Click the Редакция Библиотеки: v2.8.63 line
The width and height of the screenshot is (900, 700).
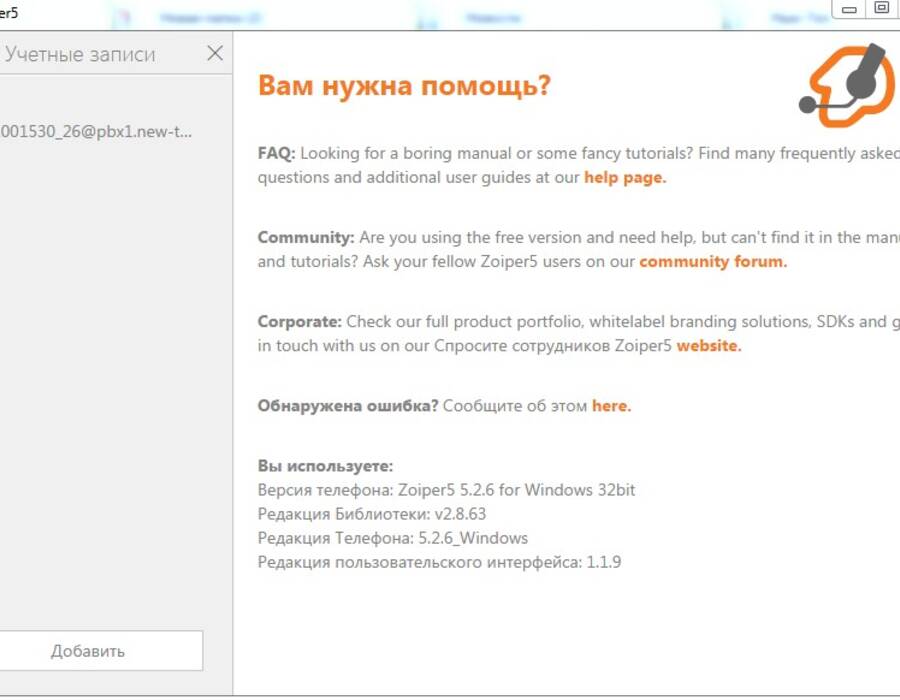(371, 514)
